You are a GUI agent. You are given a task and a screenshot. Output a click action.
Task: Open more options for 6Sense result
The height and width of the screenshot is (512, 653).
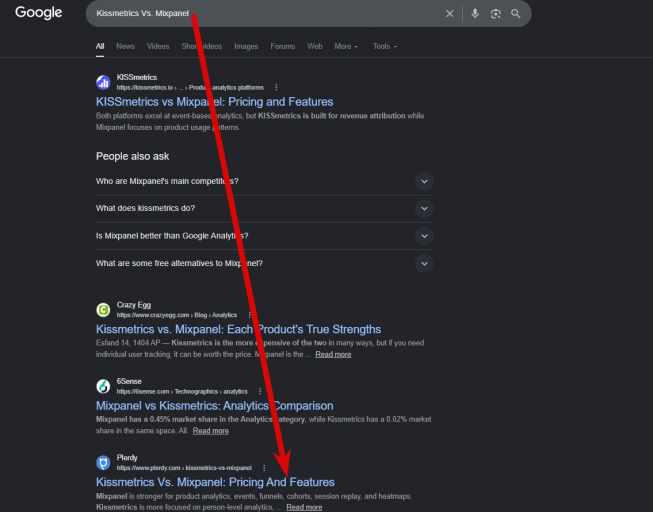tap(260, 392)
